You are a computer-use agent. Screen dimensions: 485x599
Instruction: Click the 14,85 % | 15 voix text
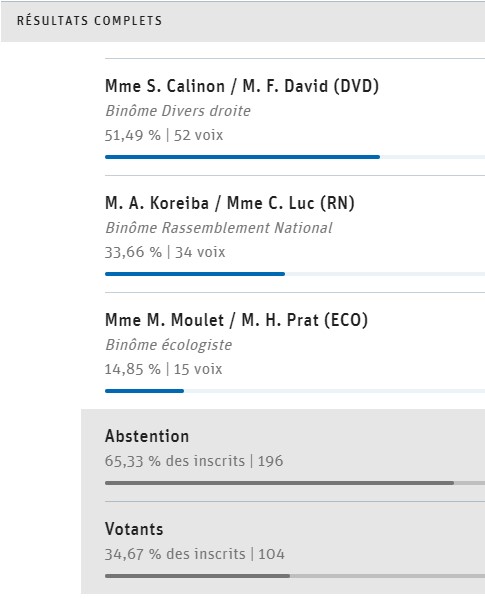click(163, 369)
